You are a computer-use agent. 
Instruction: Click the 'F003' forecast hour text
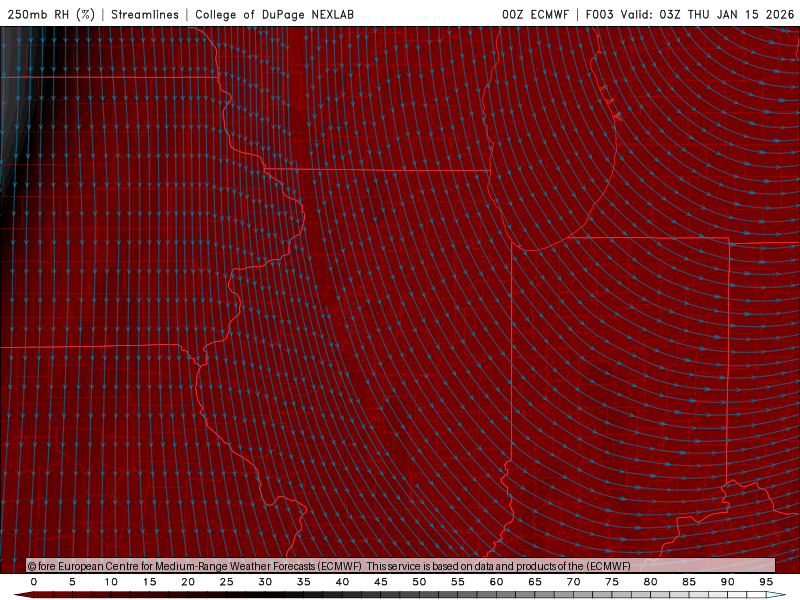point(599,14)
